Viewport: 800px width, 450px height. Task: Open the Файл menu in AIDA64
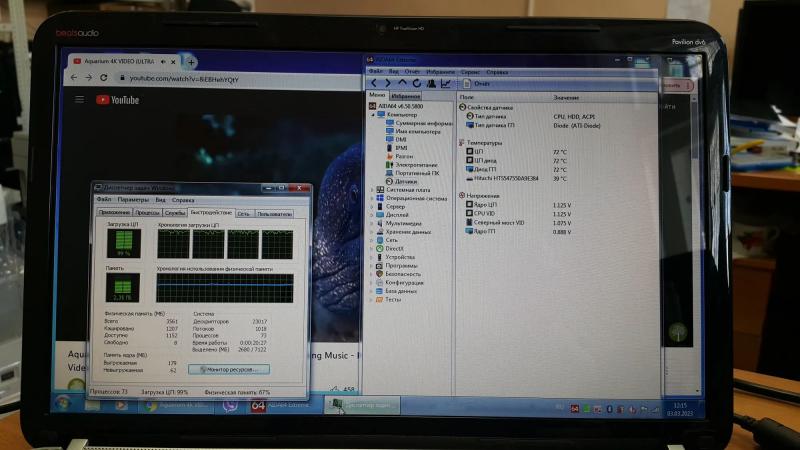coord(375,71)
